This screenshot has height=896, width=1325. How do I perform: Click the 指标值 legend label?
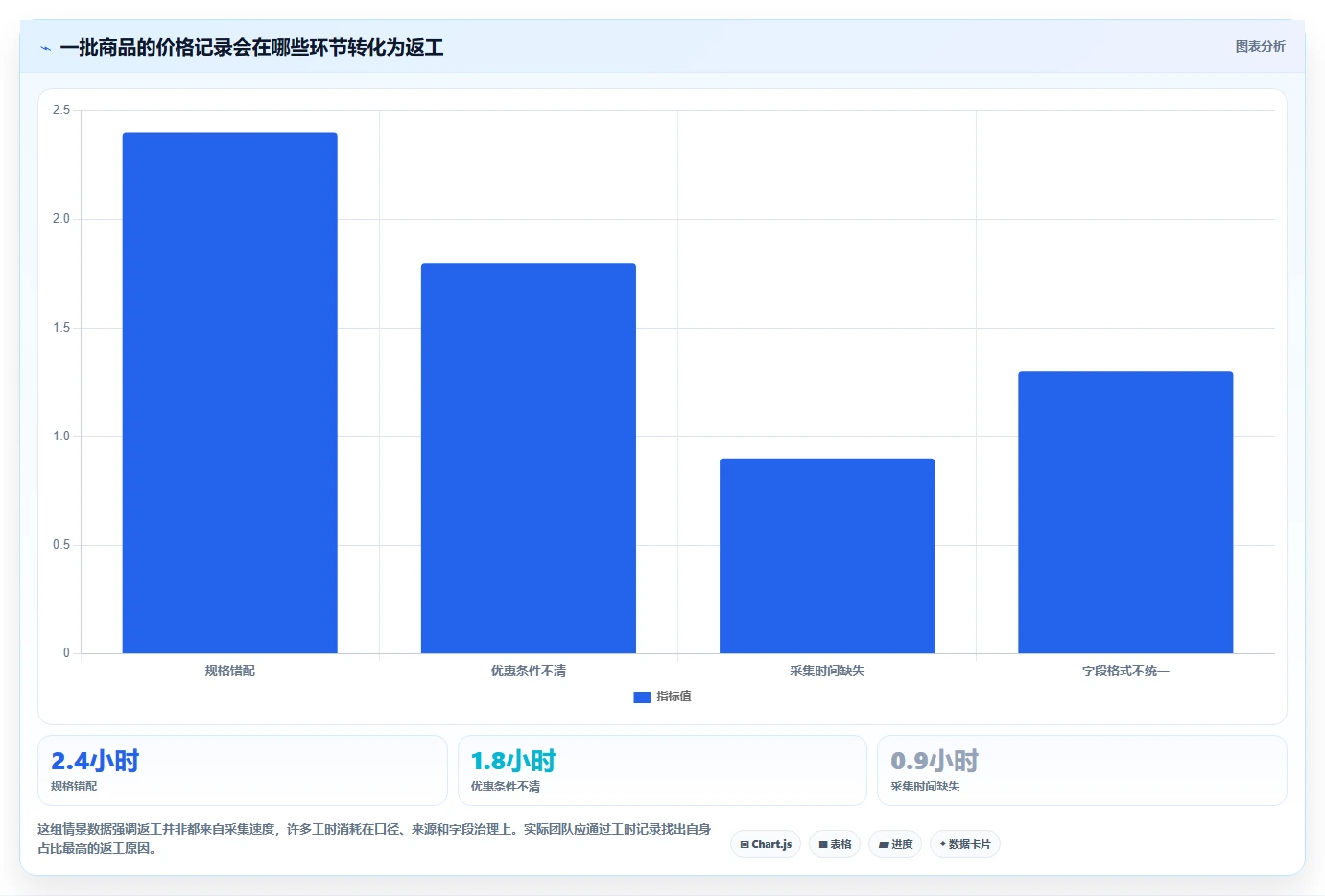[x=674, y=696]
